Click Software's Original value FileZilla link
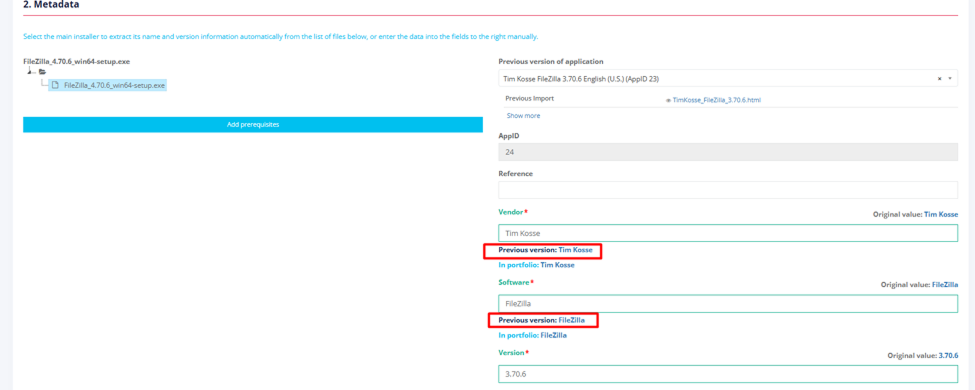This screenshot has height=390, width=975. (x=945, y=285)
